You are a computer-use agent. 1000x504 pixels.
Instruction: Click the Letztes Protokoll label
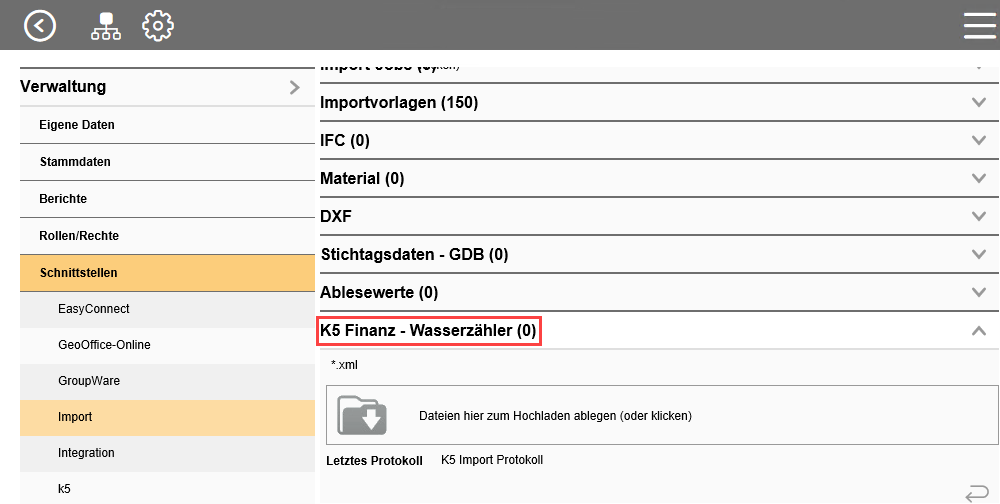(374, 461)
